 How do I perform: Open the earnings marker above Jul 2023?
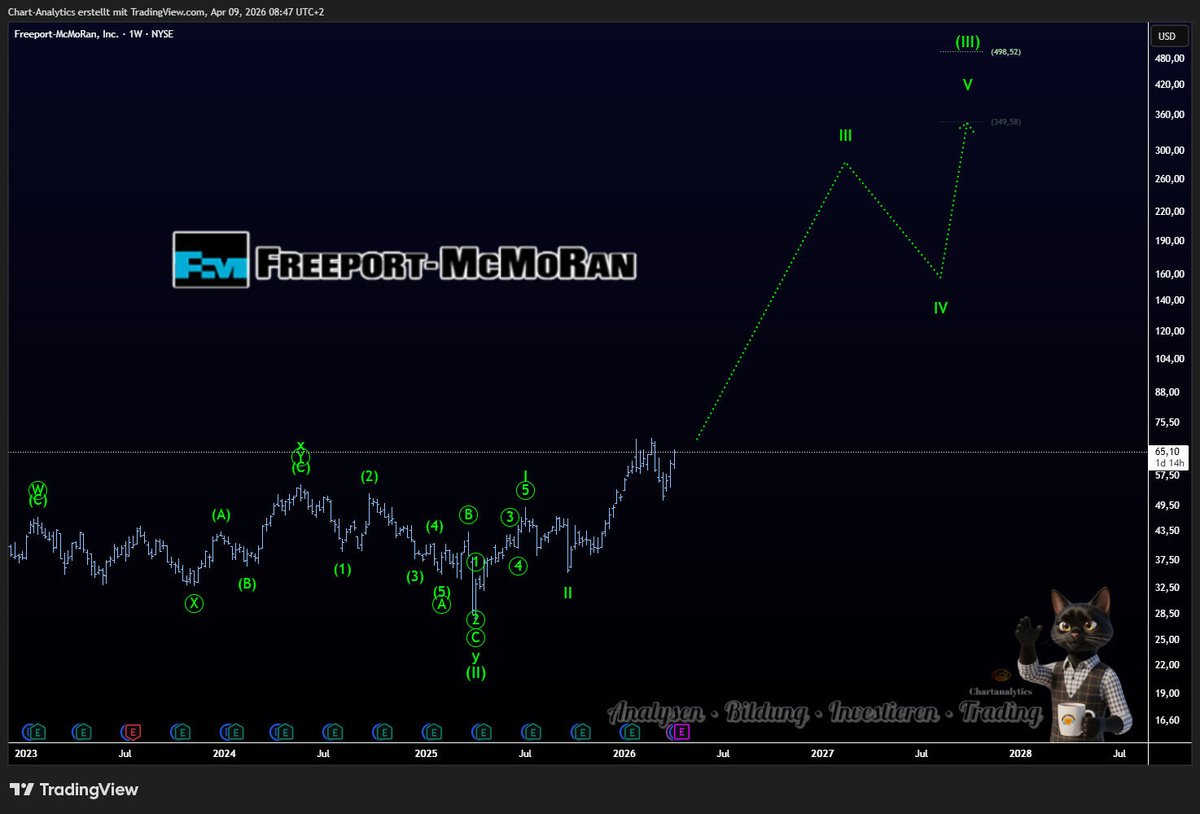(133, 732)
